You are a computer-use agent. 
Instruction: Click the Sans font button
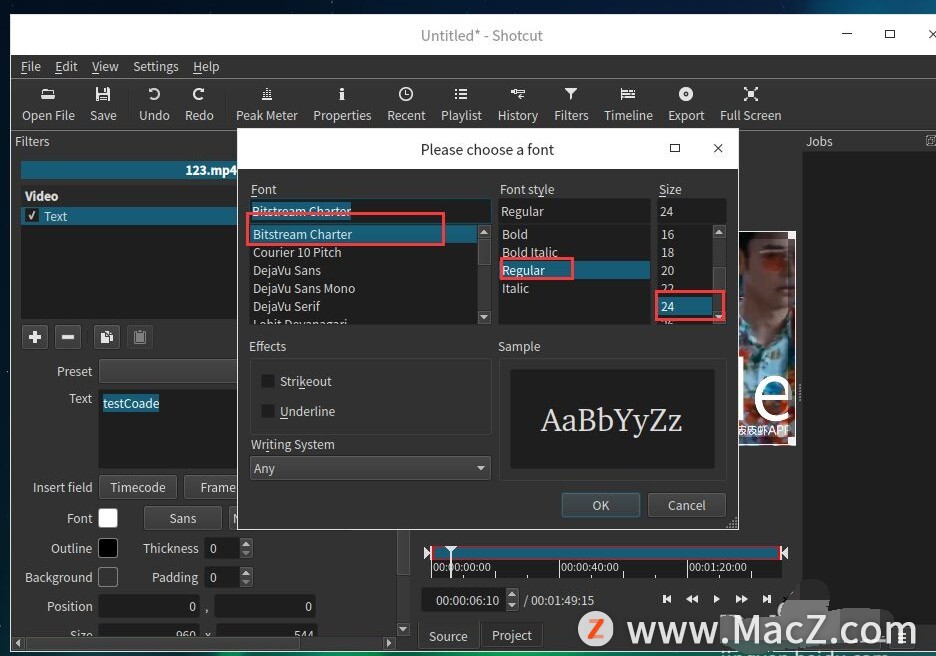pyautogui.click(x=183, y=518)
